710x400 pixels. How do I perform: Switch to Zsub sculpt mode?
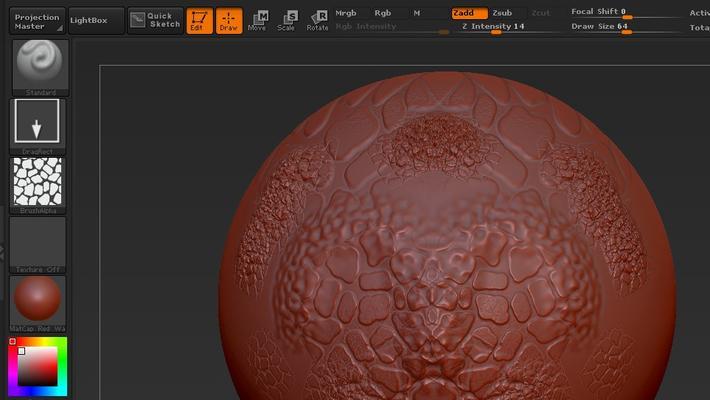(x=503, y=13)
